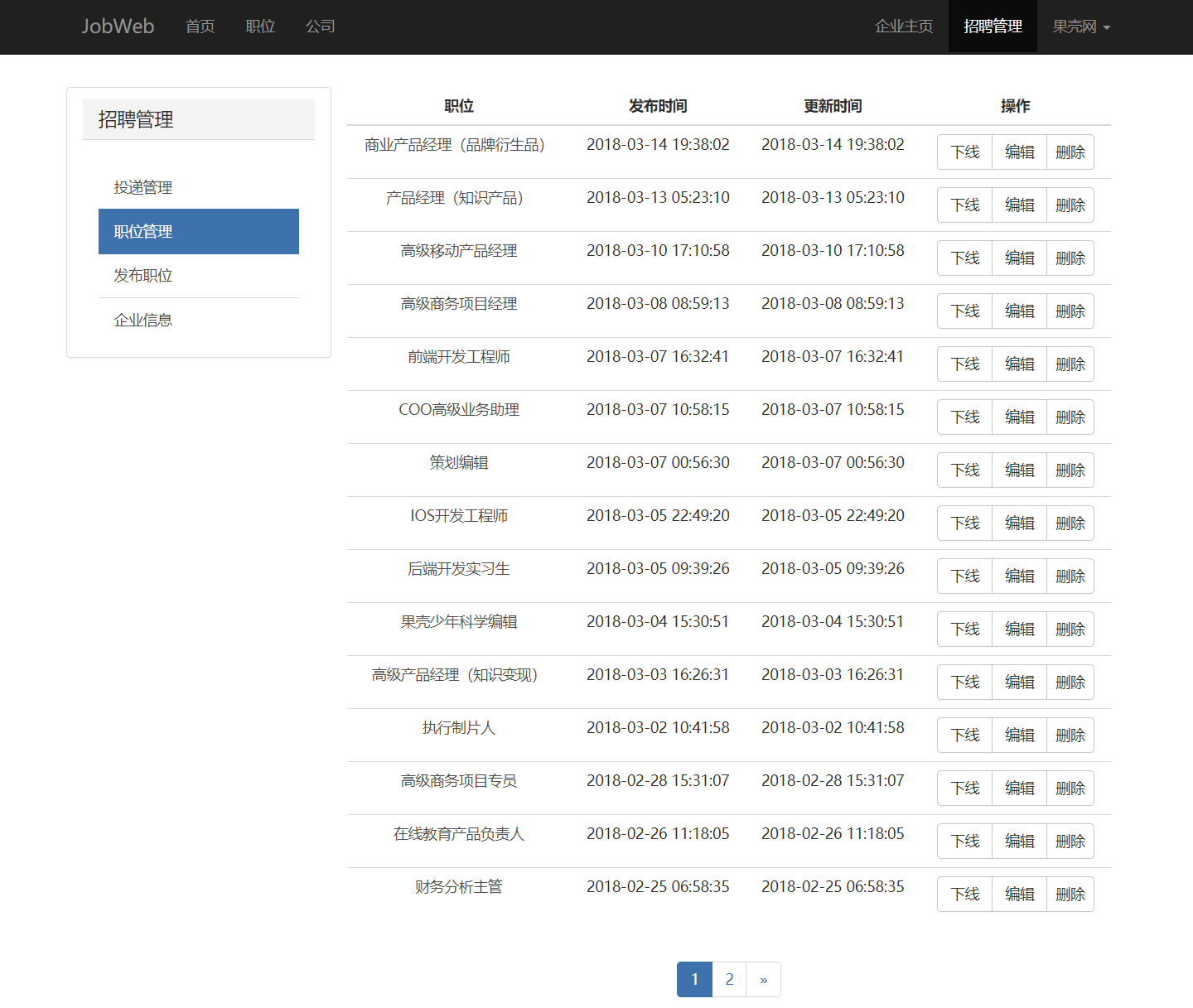Delete the COO高级业务助理 row
Image resolution: width=1193 pixels, height=1008 pixels.
click(1070, 417)
